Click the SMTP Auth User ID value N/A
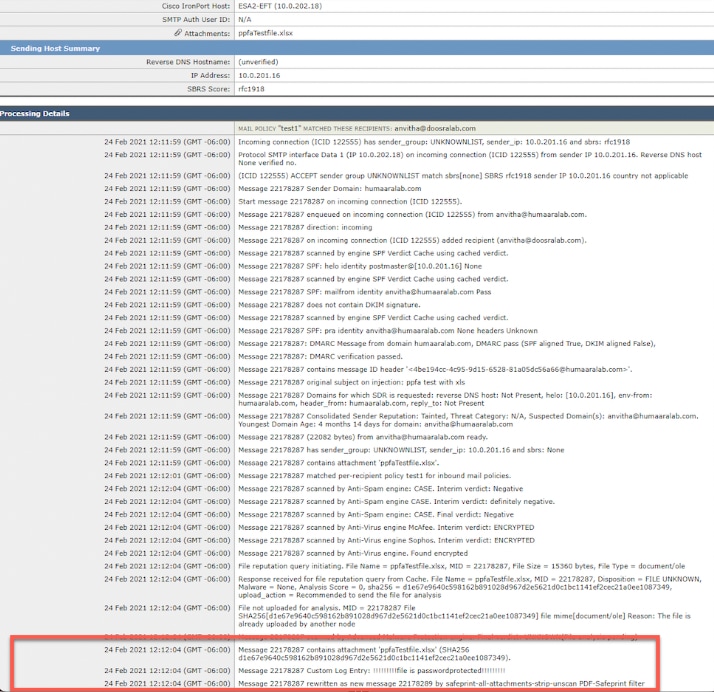Screen dimensions: 714x692 [x=245, y=20]
